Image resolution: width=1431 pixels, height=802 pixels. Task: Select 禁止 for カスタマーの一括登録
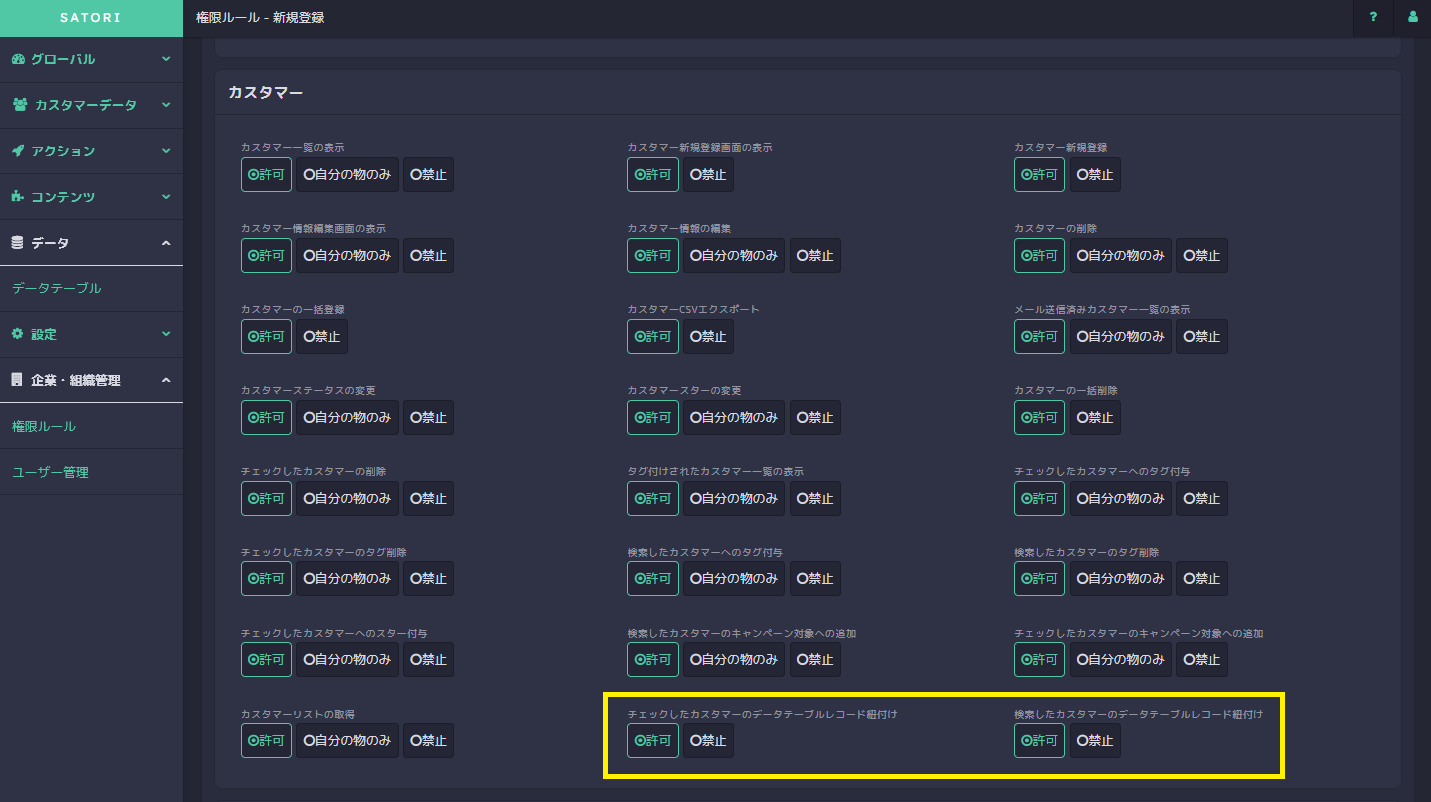click(322, 336)
